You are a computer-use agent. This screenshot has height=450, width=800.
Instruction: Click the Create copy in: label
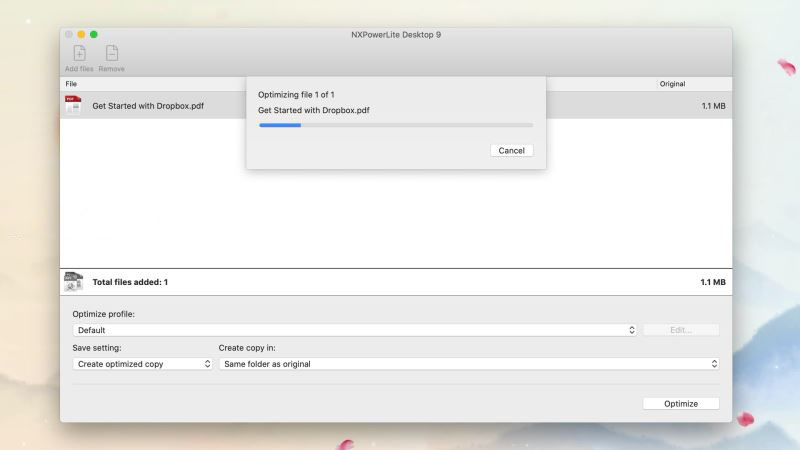tap(247, 347)
